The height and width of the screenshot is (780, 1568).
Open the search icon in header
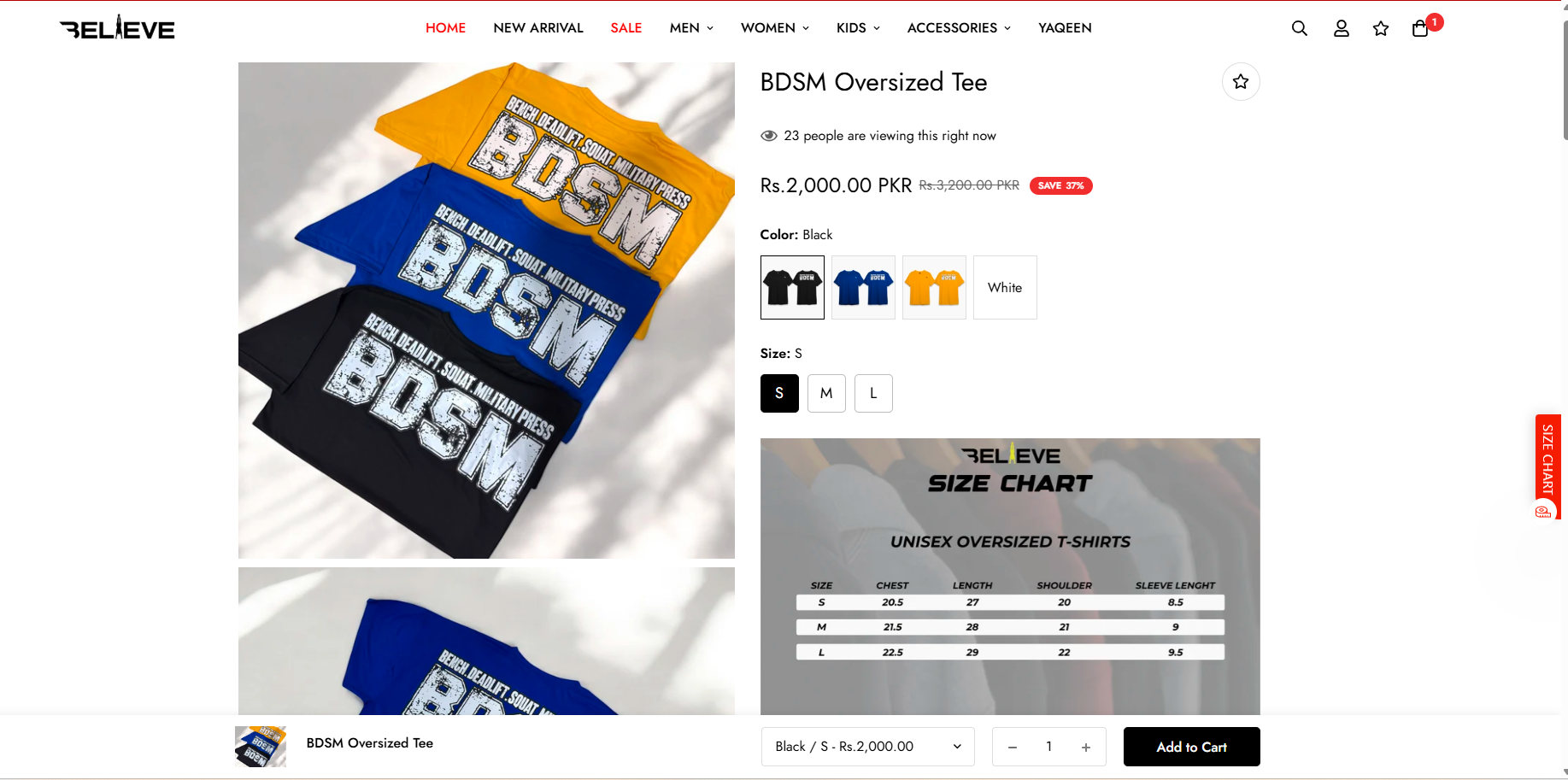coord(1299,28)
